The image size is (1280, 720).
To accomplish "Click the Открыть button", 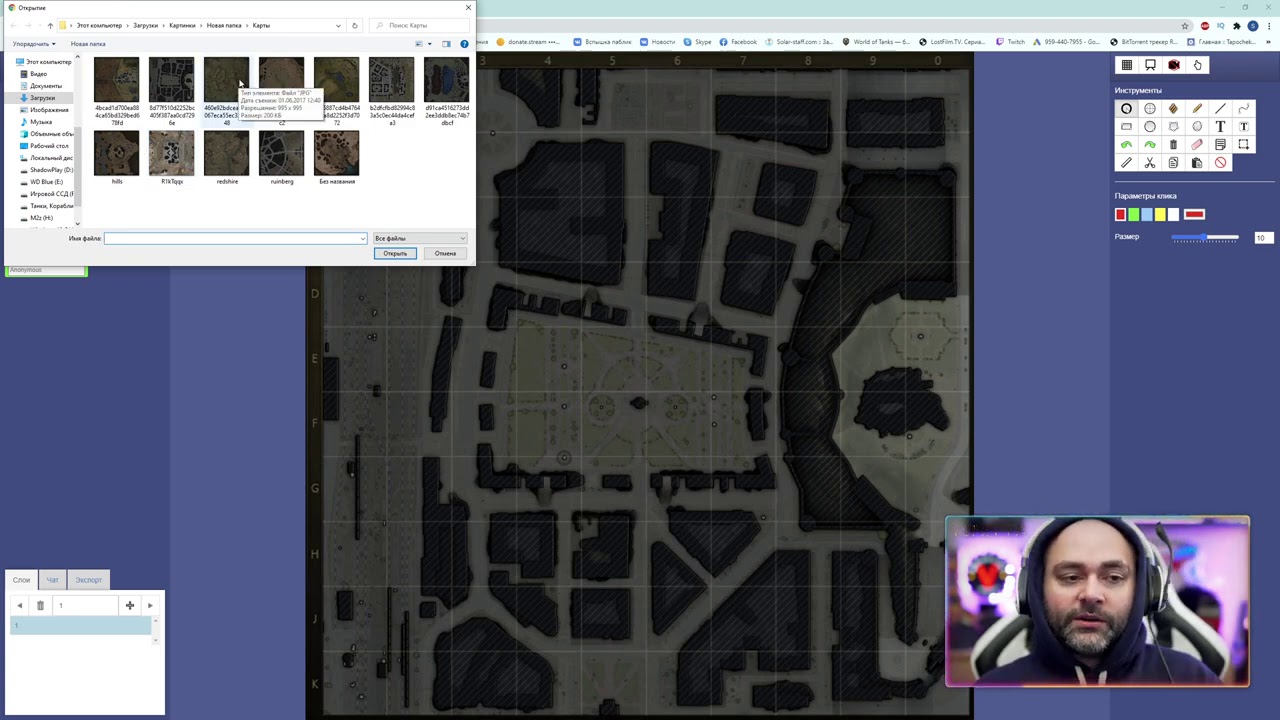I will [x=395, y=253].
